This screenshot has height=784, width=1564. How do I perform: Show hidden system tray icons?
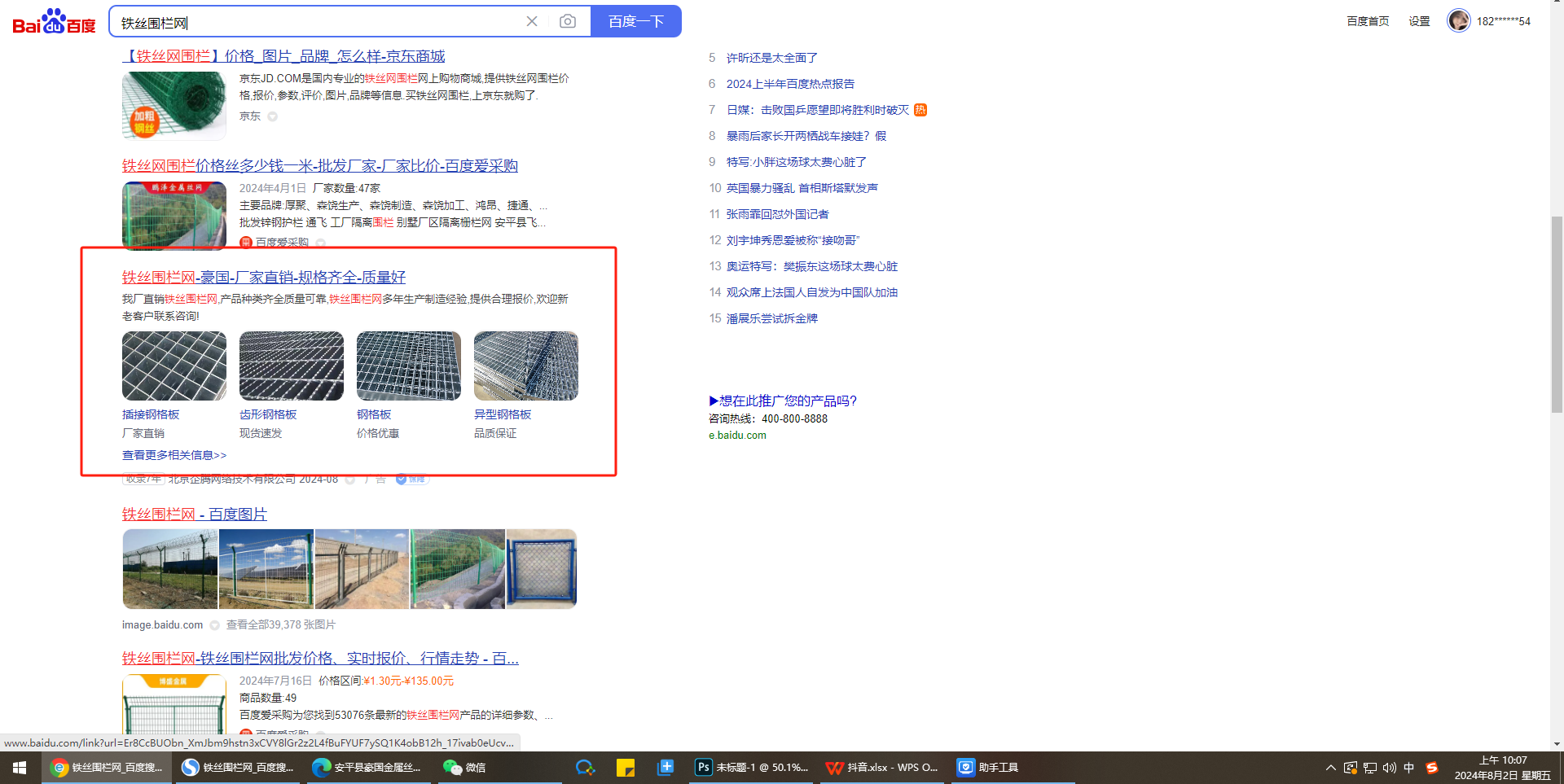point(1331,768)
